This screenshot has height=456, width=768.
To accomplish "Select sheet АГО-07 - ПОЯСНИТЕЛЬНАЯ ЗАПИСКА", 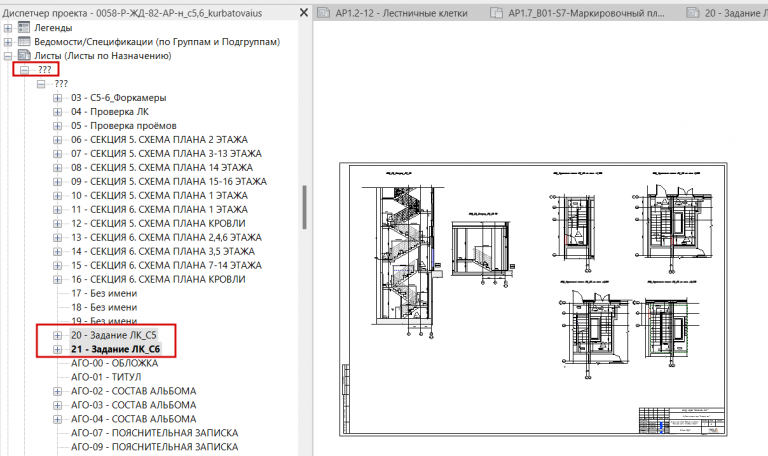I will click(154, 433).
